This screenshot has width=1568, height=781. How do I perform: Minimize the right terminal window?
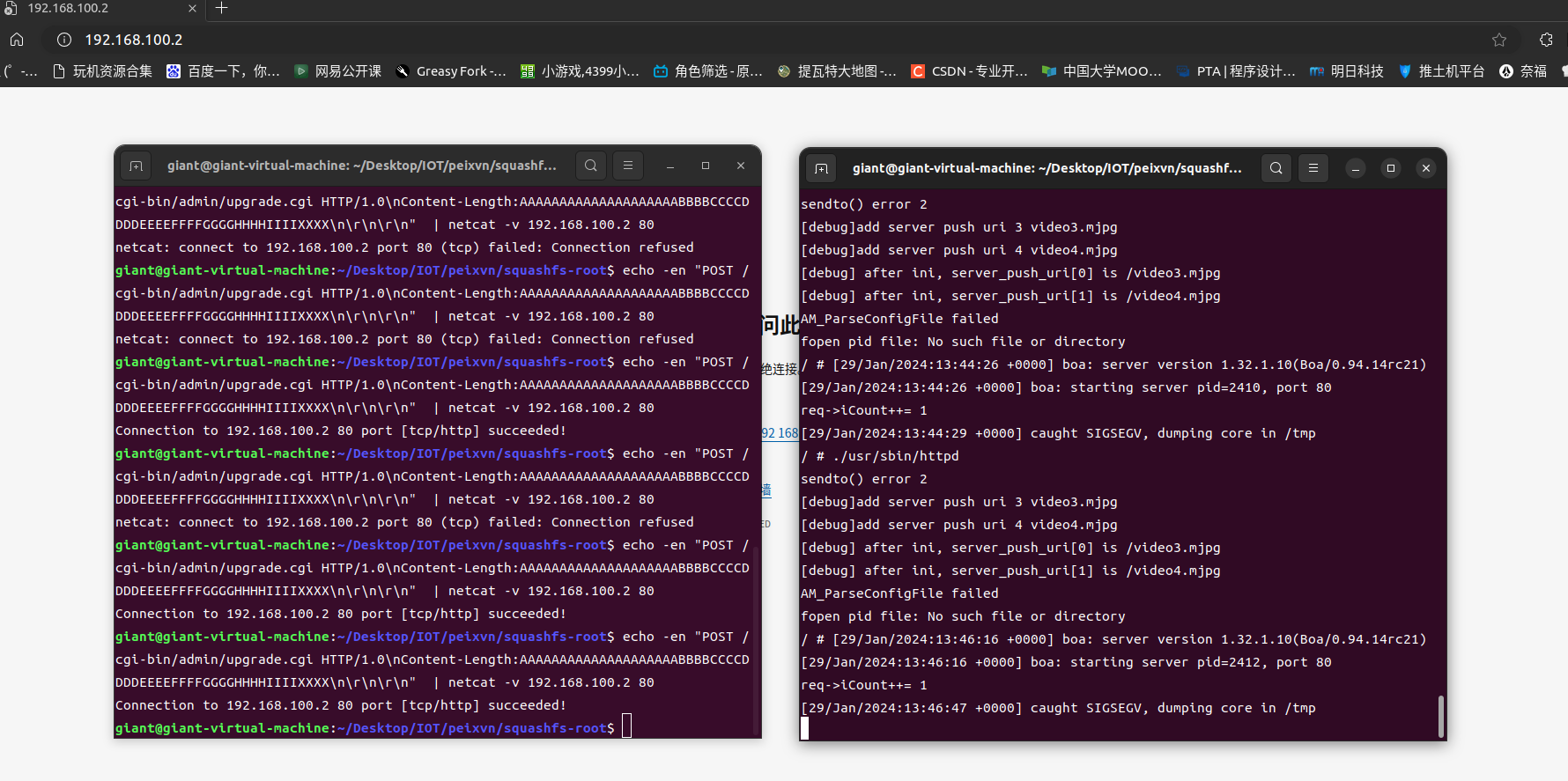1356,168
